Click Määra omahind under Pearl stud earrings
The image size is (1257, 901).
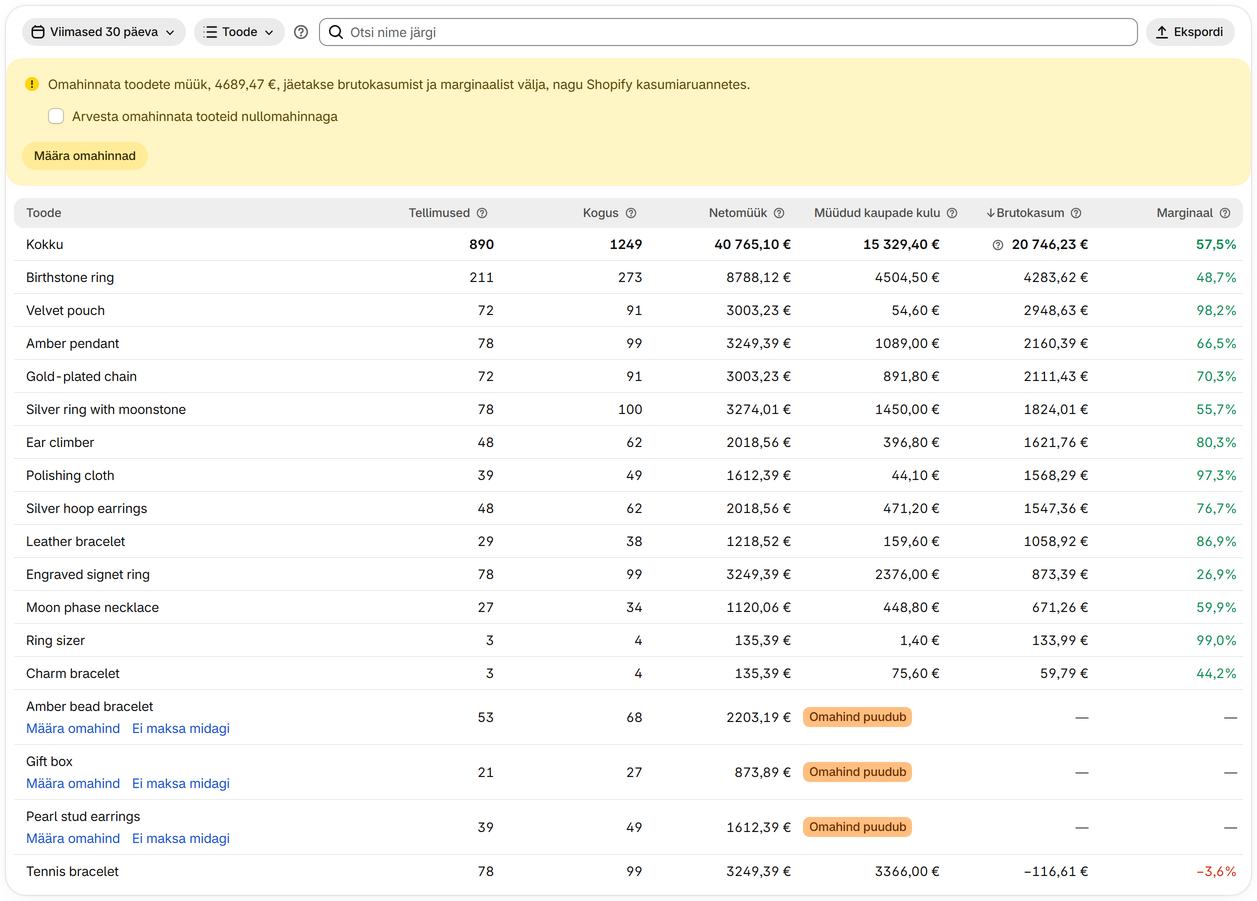point(73,839)
